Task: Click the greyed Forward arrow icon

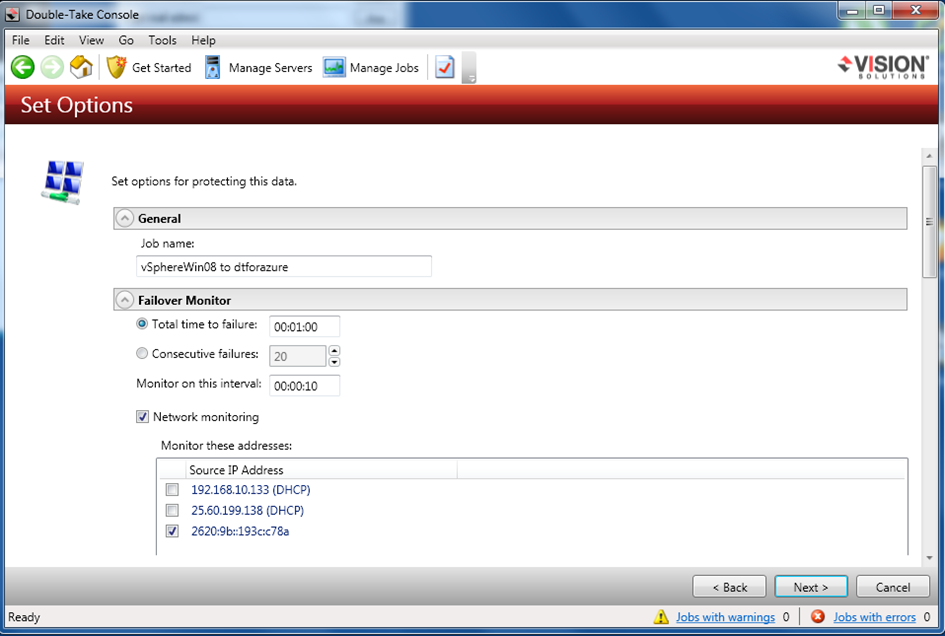Action: pos(52,67)
